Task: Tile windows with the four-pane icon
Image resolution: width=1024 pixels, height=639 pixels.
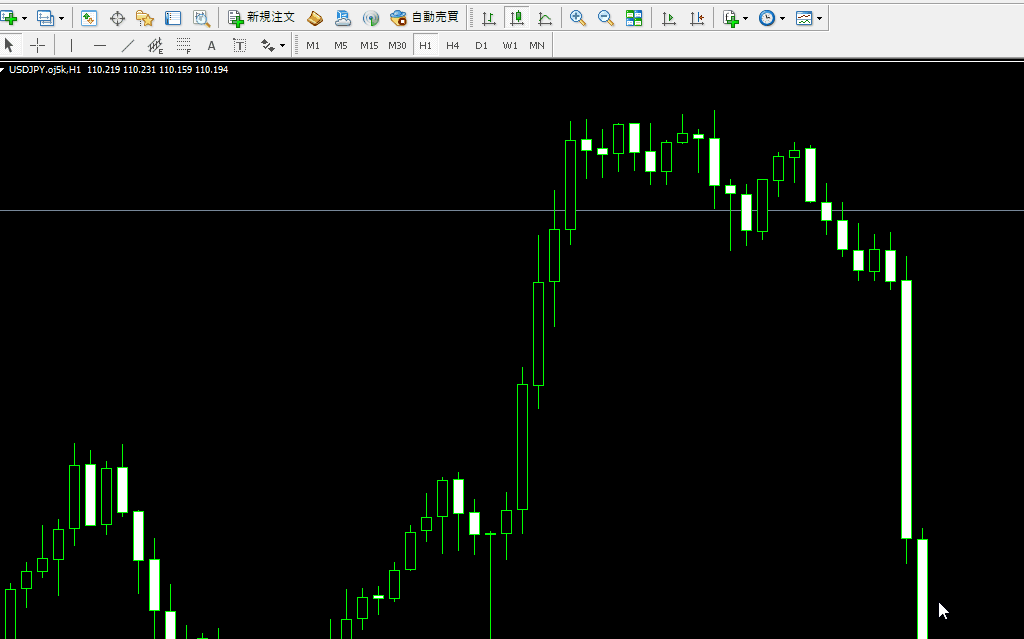Action: click(633, 18)
